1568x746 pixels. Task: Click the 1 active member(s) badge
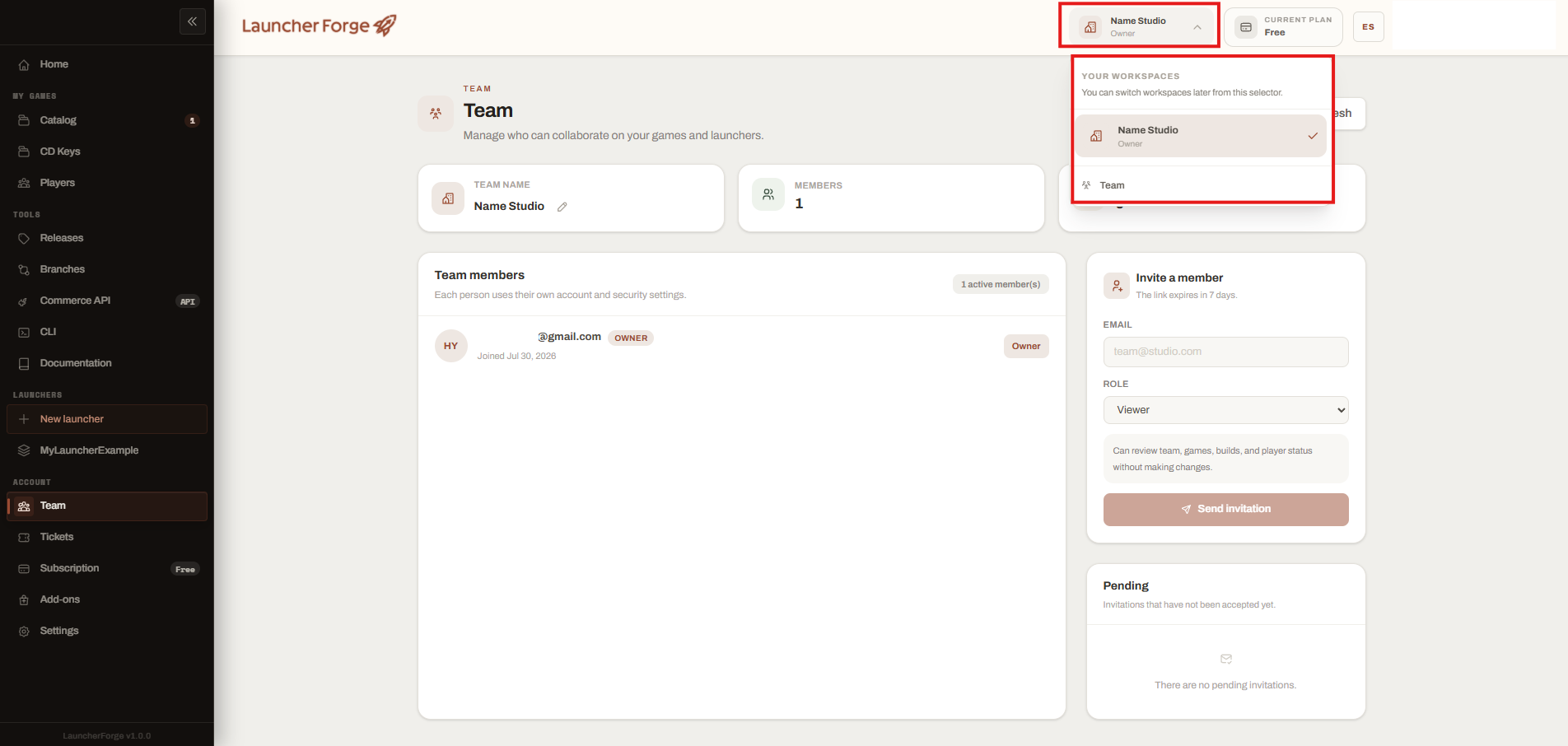[x=1001, y=284]
